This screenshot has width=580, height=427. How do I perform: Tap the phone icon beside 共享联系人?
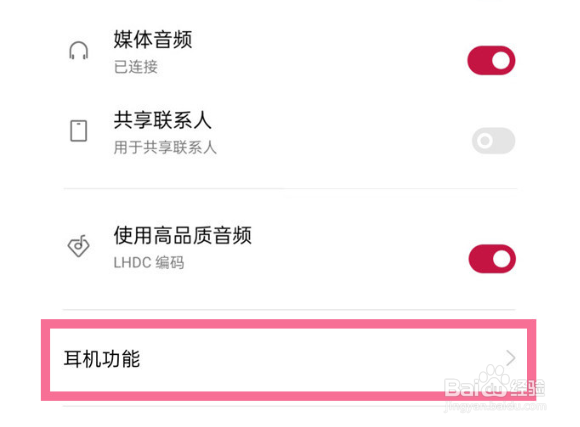78,131
